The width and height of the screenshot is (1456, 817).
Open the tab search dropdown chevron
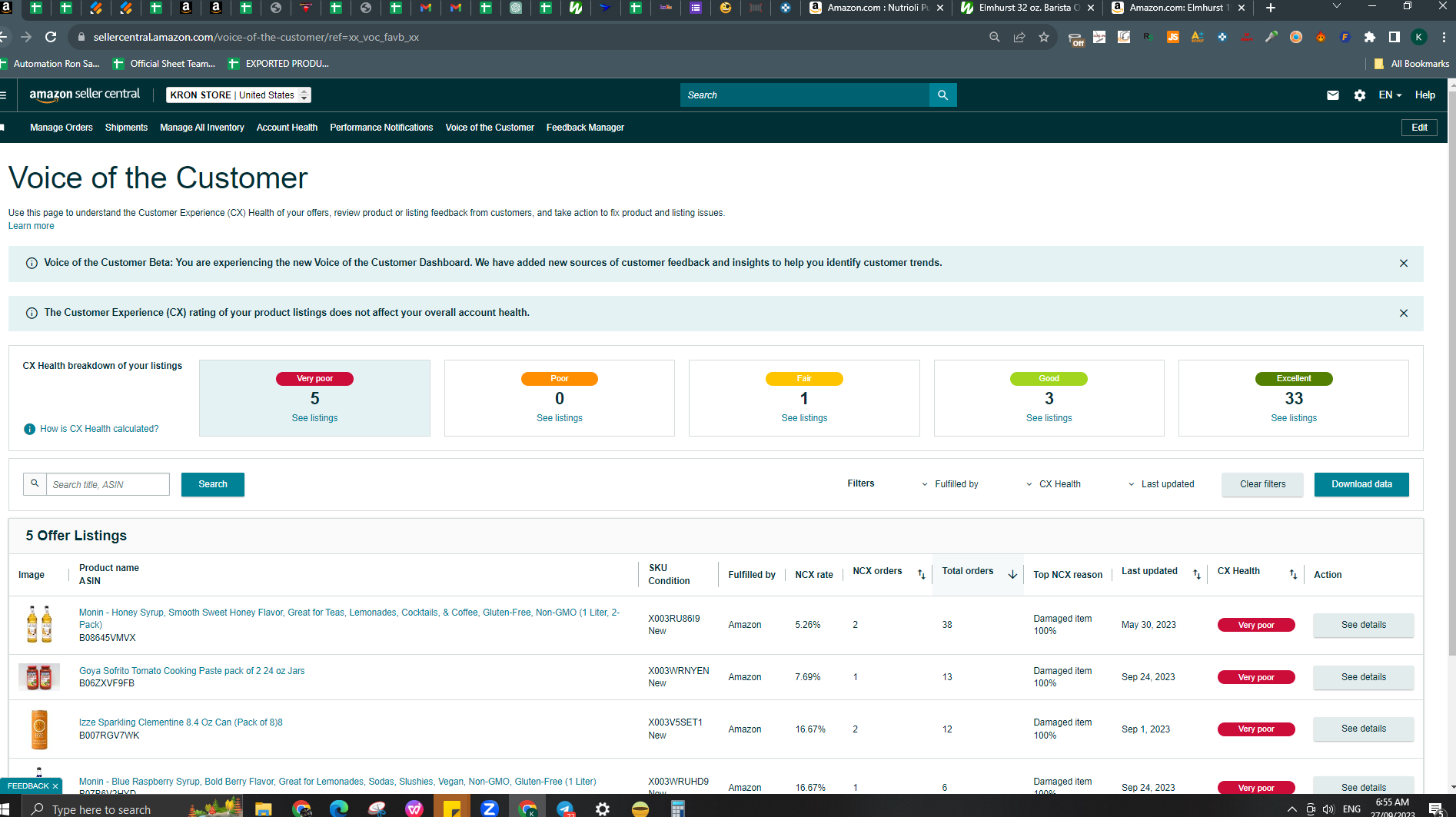[1337, 6]
